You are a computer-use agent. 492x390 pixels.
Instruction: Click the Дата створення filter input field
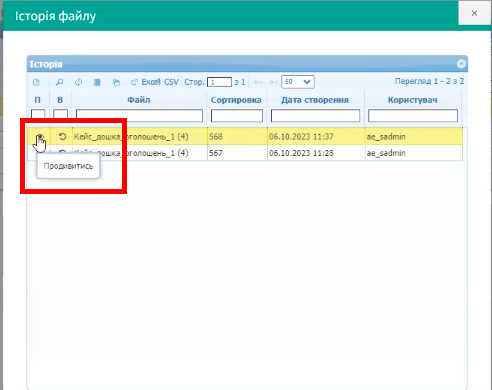click(315, 116)
